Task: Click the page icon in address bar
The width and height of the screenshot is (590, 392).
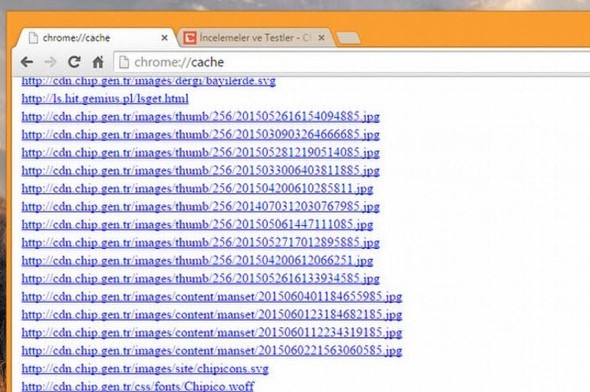Action: click(124, 62)
